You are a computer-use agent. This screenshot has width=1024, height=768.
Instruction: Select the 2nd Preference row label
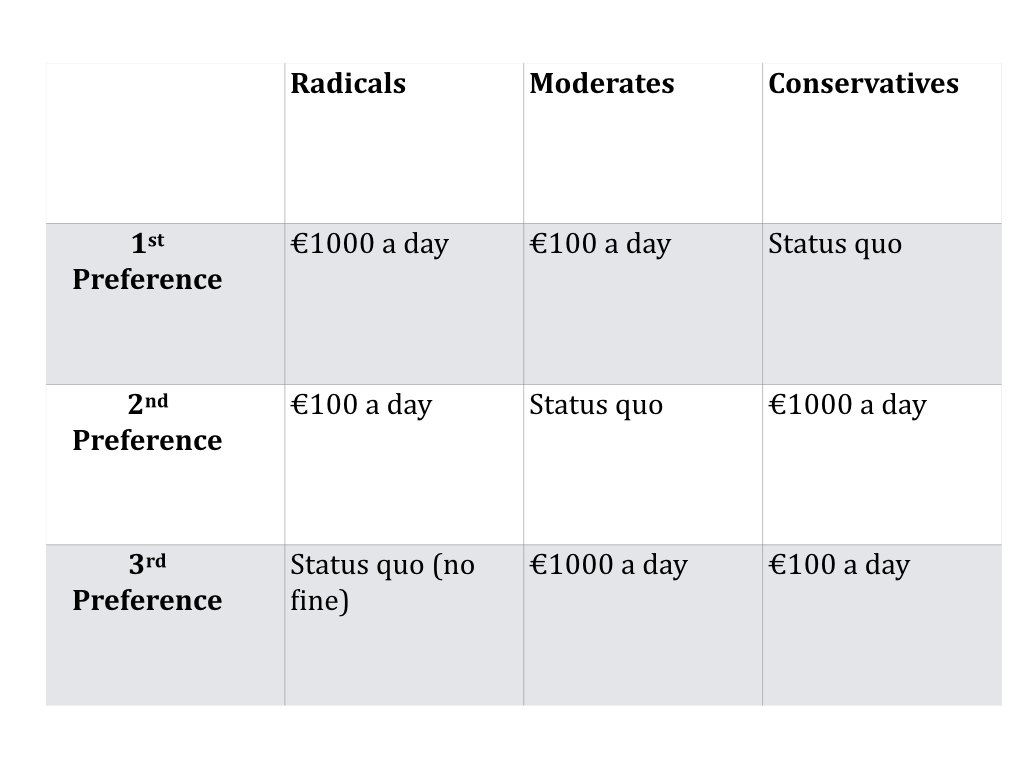(147, 423)
